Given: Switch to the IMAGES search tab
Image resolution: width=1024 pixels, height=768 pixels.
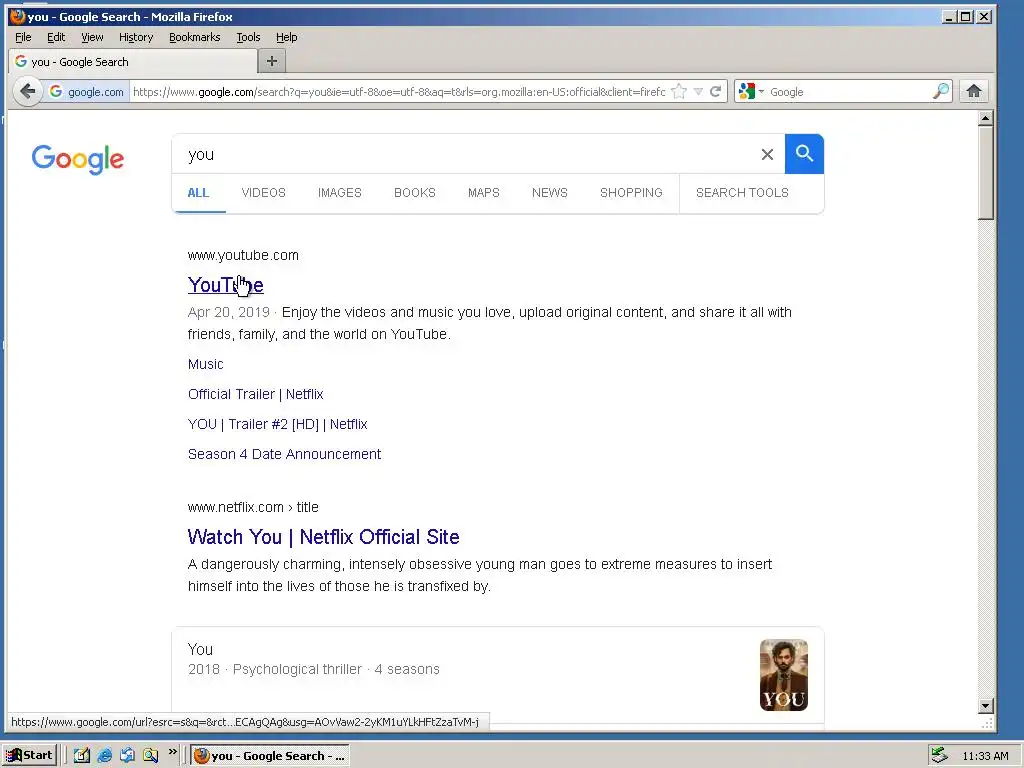Looking at the screenshot, I should click(x=340, y=193).
